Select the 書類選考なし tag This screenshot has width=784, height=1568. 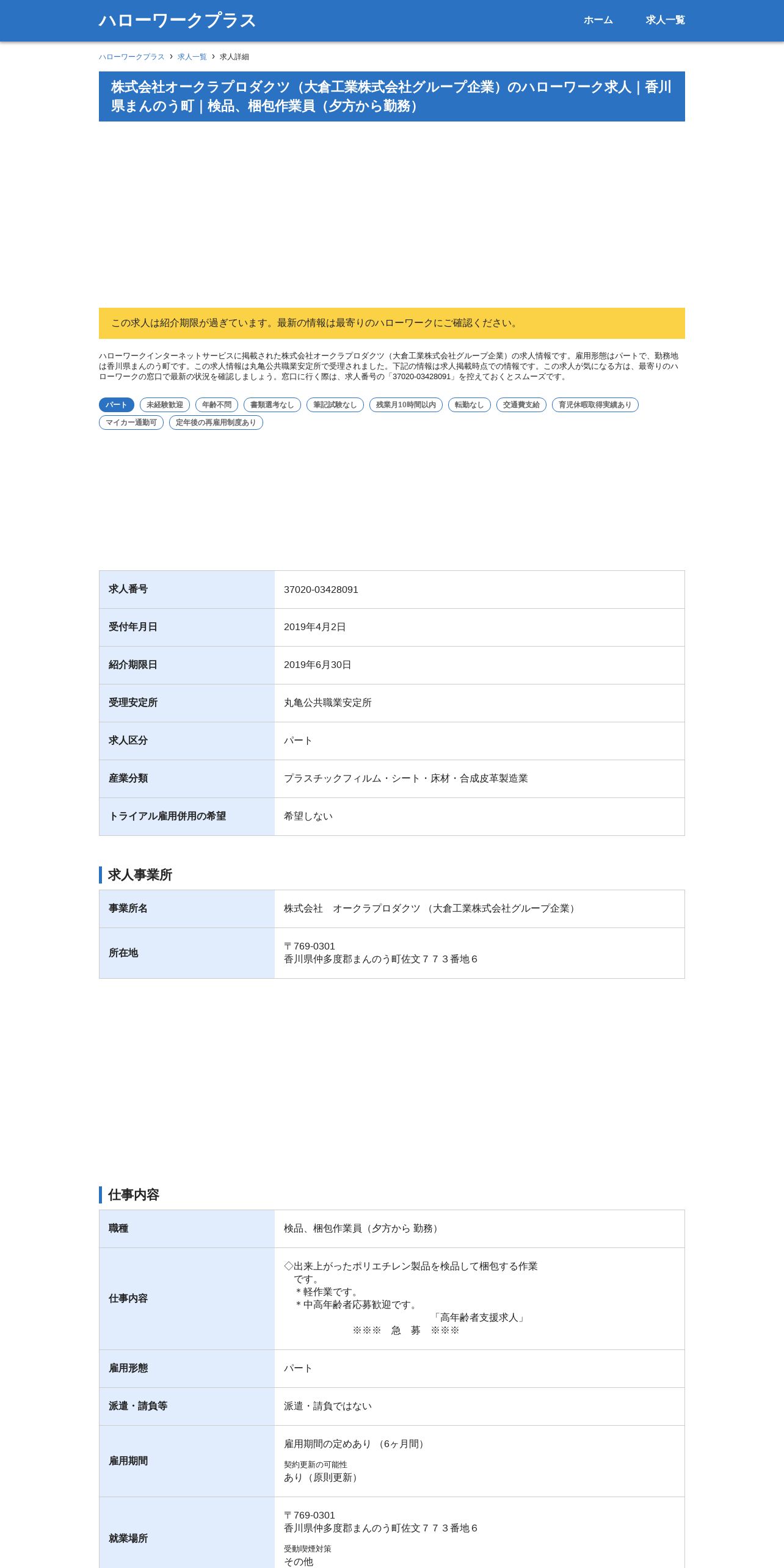tap(272, 405)
